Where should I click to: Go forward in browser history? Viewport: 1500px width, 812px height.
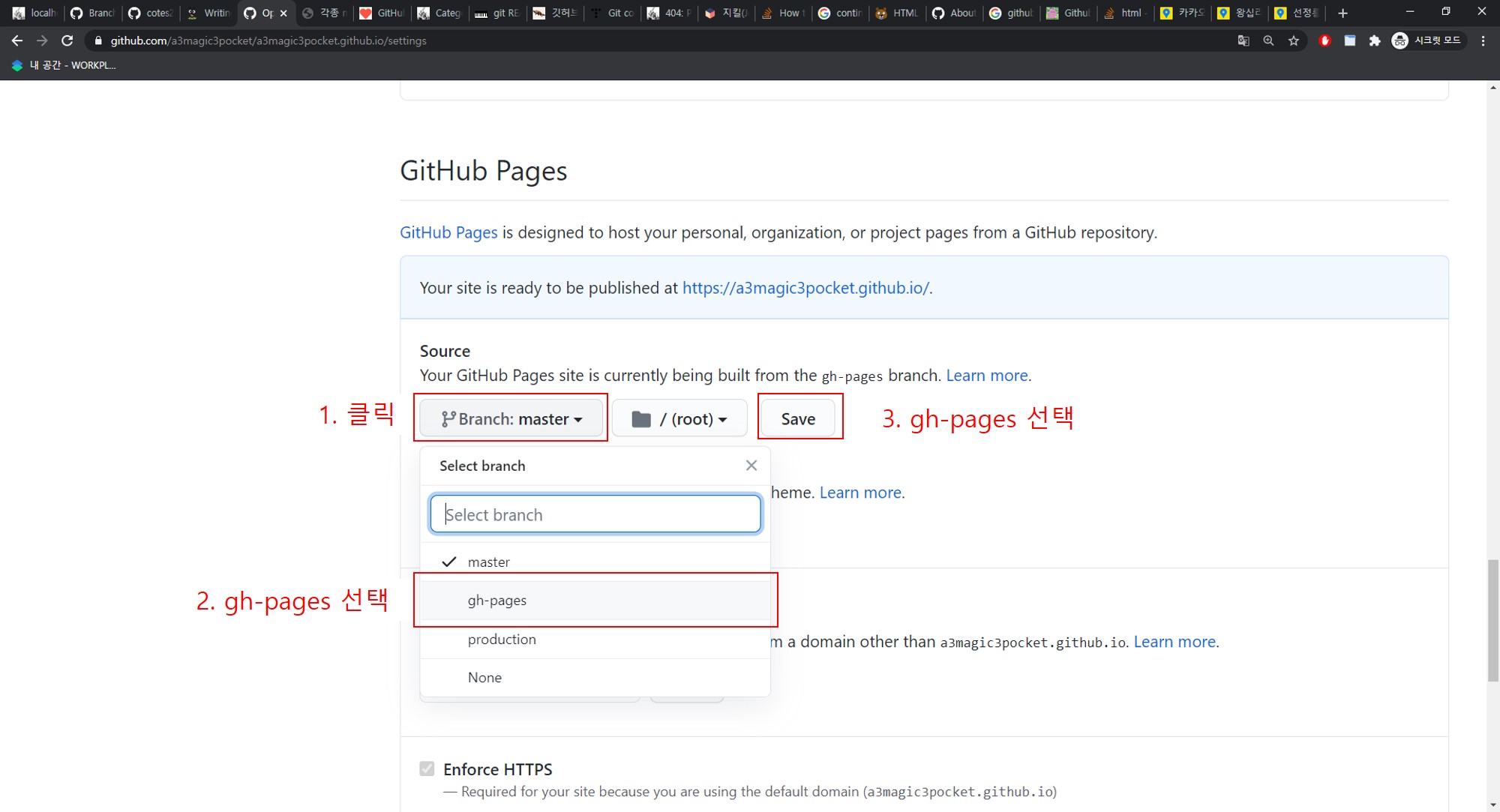tap(42, 40)
